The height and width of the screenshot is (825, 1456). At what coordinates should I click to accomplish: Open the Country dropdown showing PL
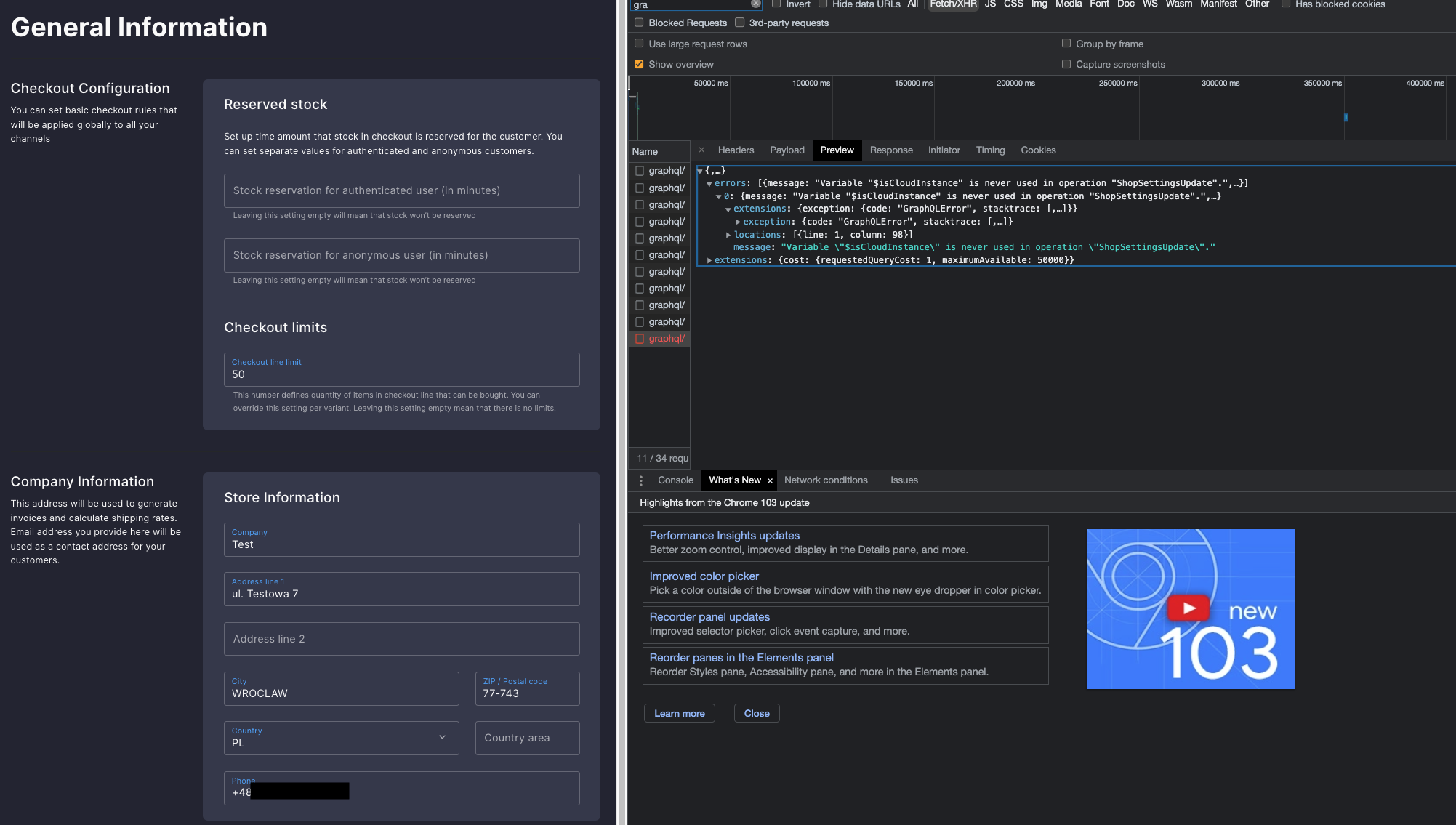(x=341, y=738)
